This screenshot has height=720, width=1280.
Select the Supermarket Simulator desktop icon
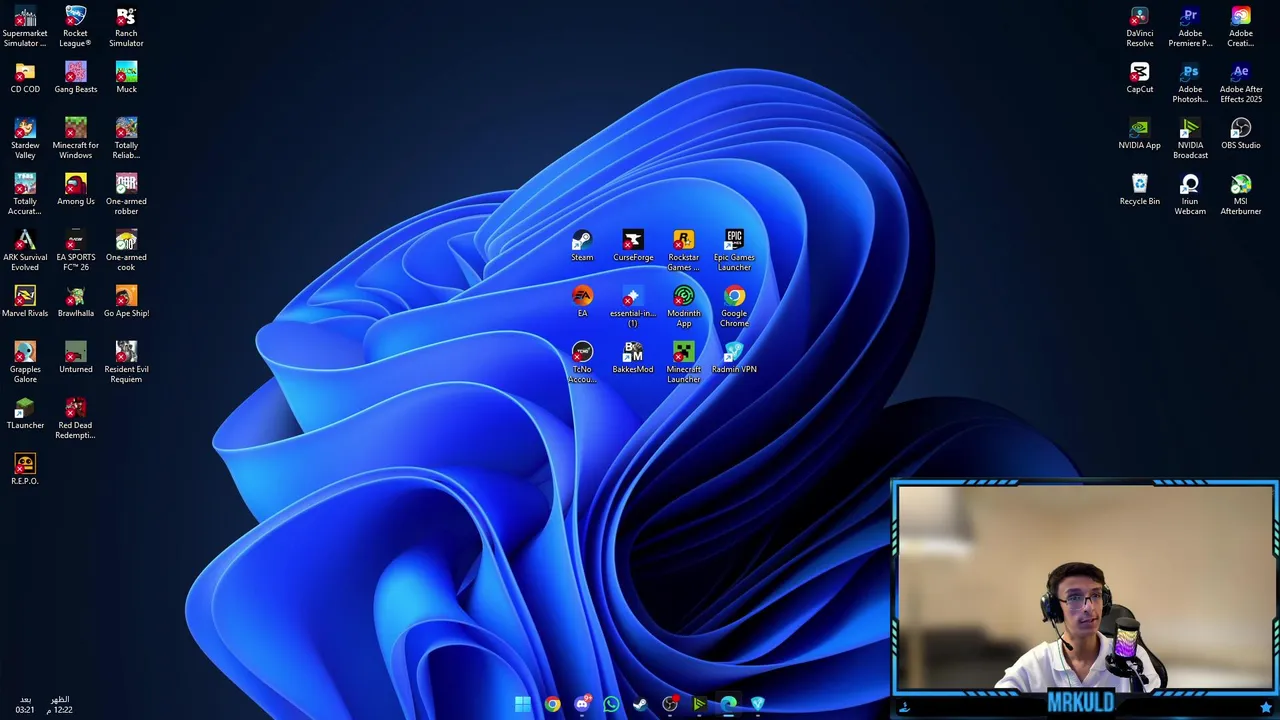[x=25, y=27]
